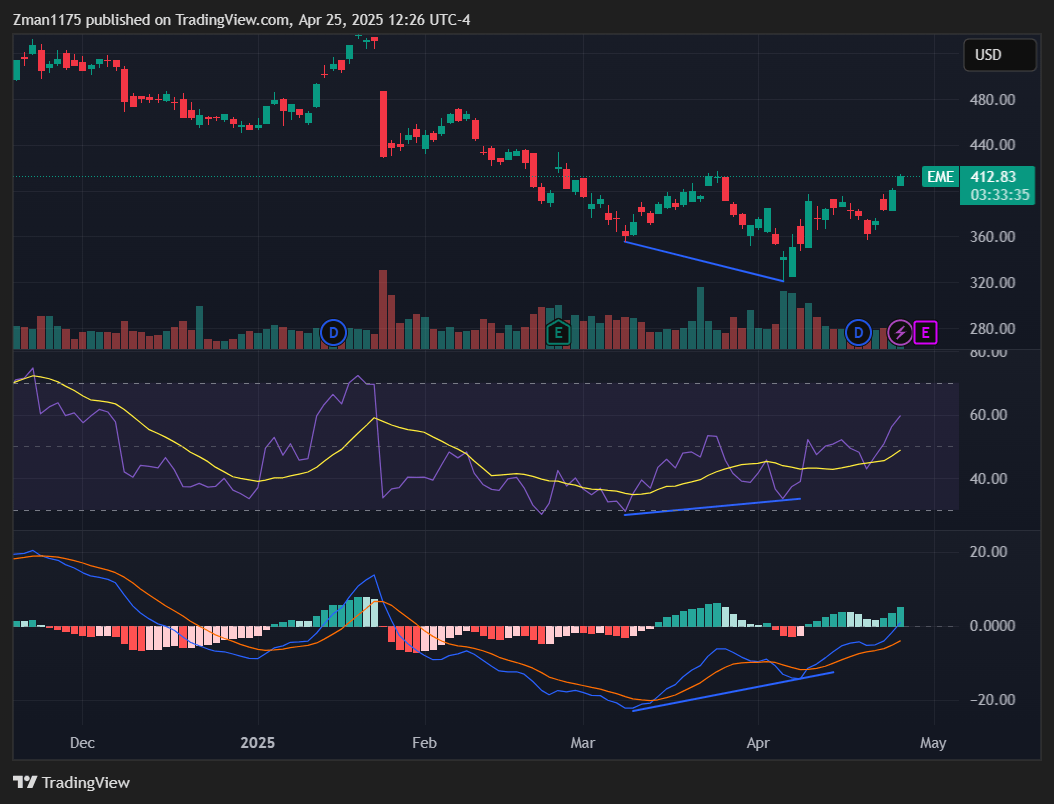
Task: Click the green 412.83 last price label
Action: (996, 177)
